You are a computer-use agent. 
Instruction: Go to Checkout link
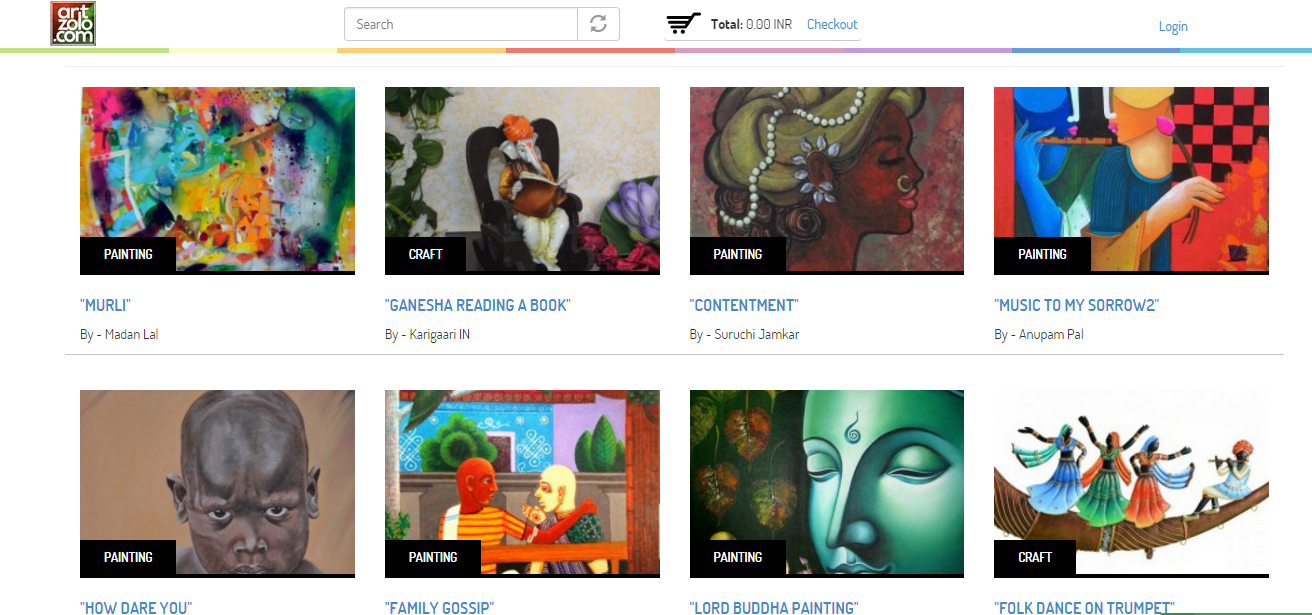point(832,24)
